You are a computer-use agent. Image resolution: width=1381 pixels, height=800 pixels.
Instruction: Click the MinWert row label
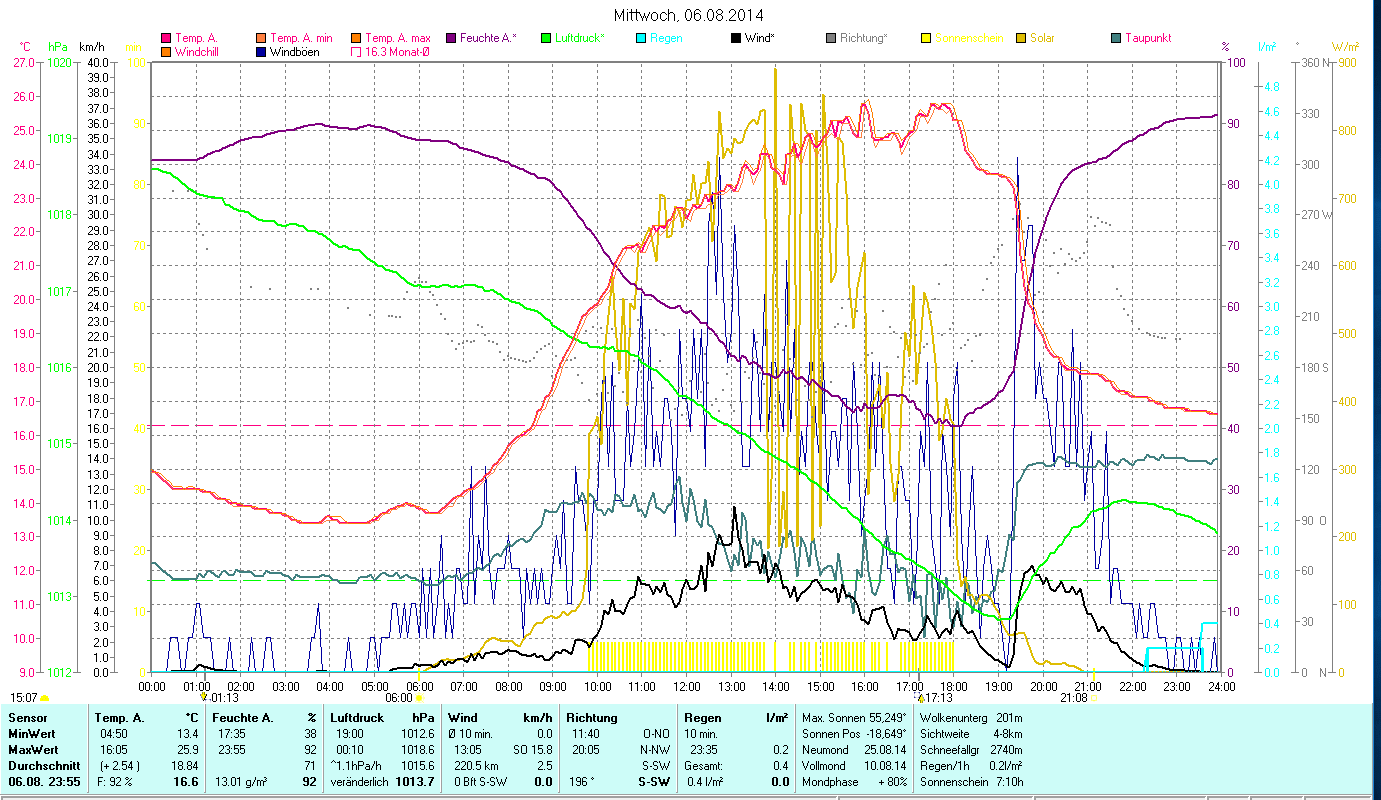point(32,733)
